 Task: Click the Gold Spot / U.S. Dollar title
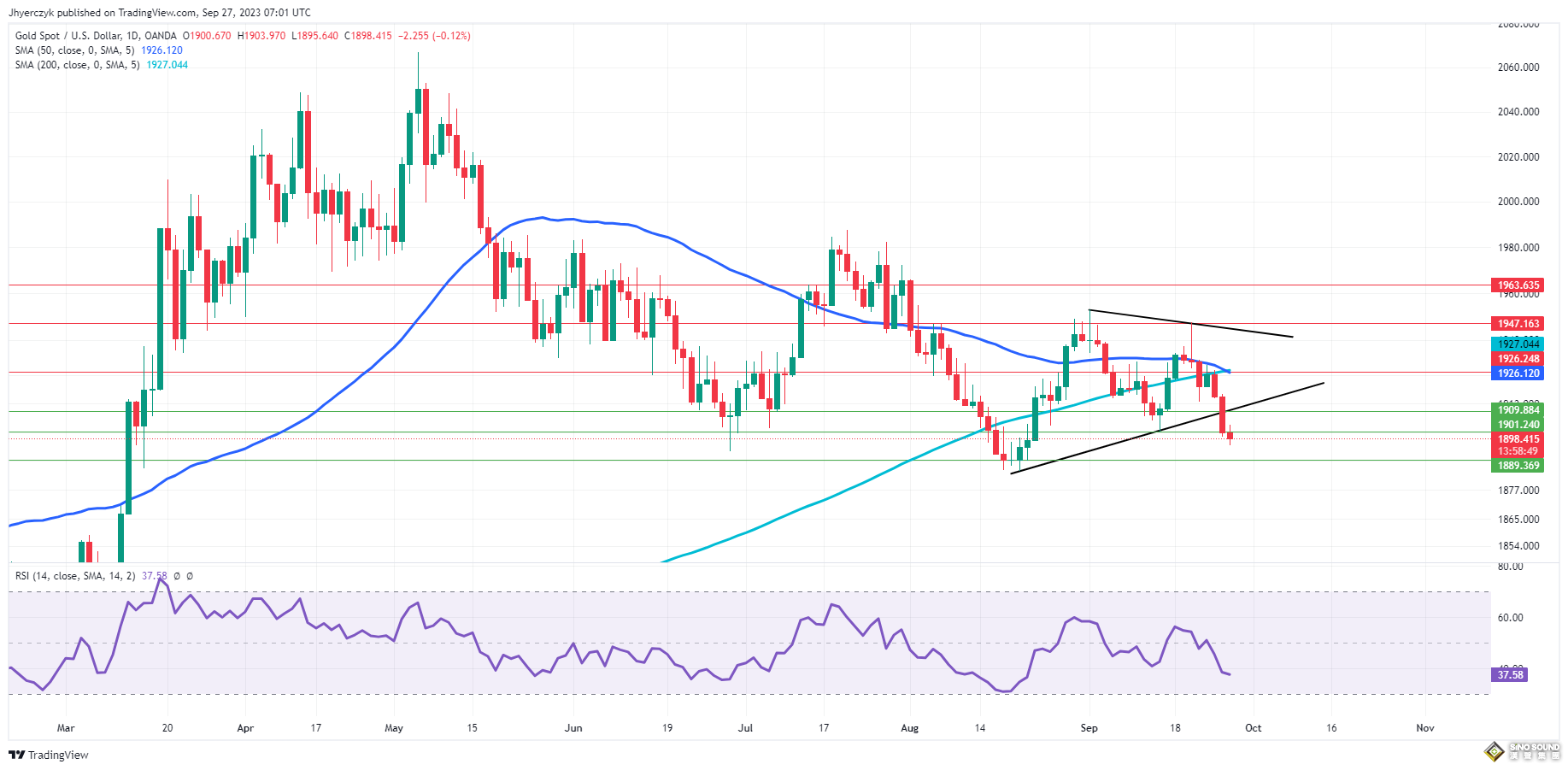(96, 36)
